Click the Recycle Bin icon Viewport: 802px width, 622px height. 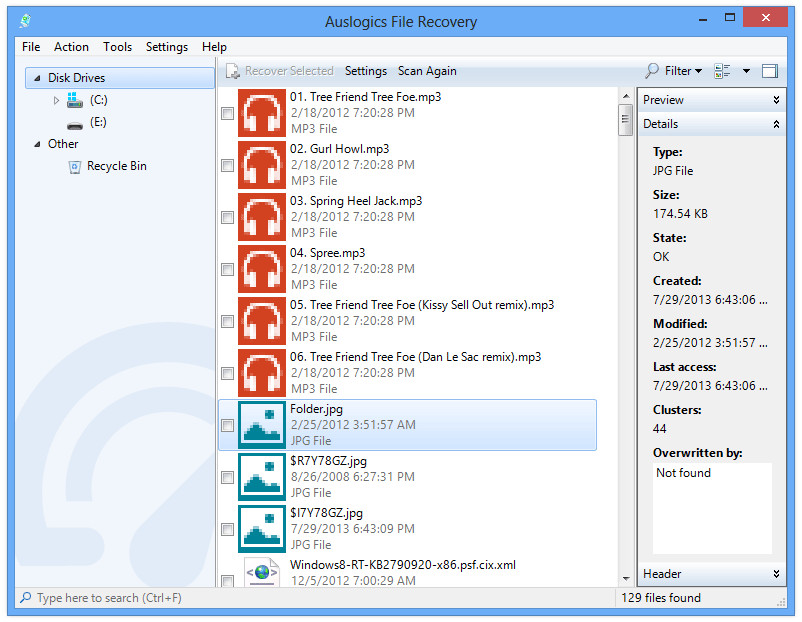pyautogui.click(x=75, y=167)
